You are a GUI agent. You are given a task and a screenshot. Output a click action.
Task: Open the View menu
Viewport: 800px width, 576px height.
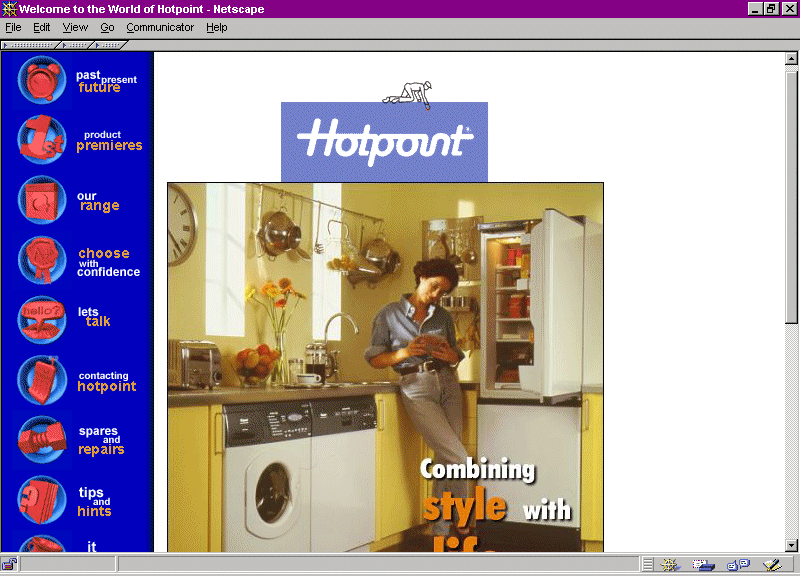point(75,28)
